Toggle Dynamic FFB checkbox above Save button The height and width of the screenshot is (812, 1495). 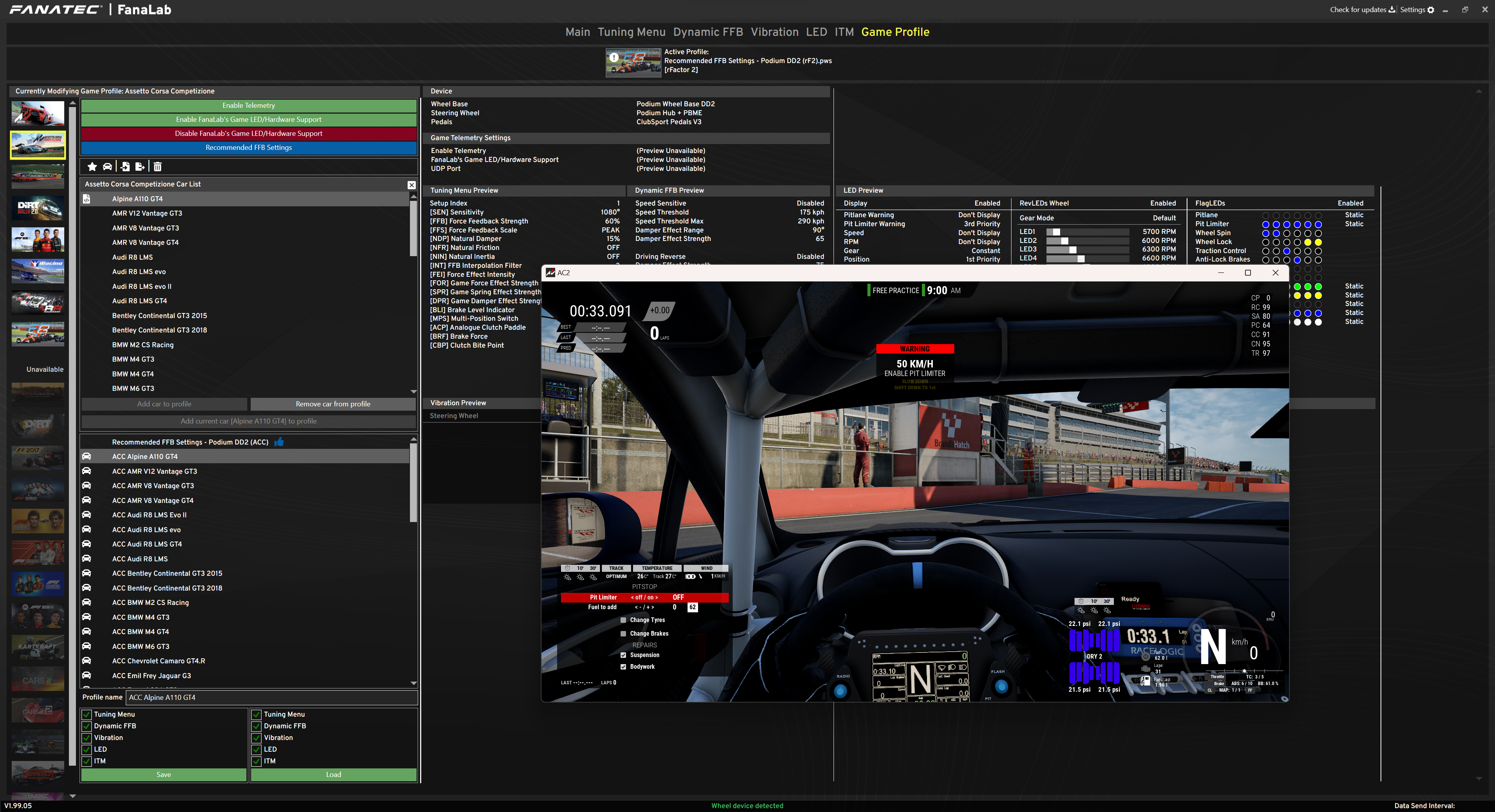coord(86,726)
